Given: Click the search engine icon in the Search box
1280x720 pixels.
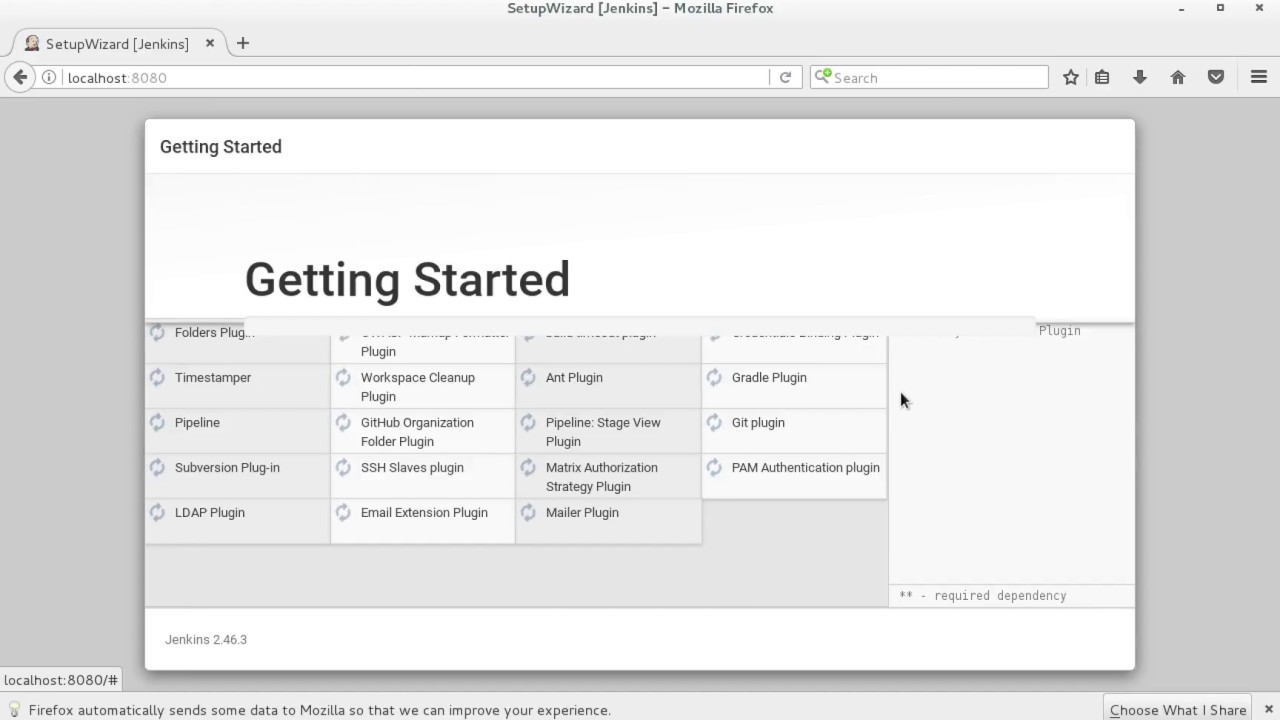Looking at the screenshot, I should [822, 77].
